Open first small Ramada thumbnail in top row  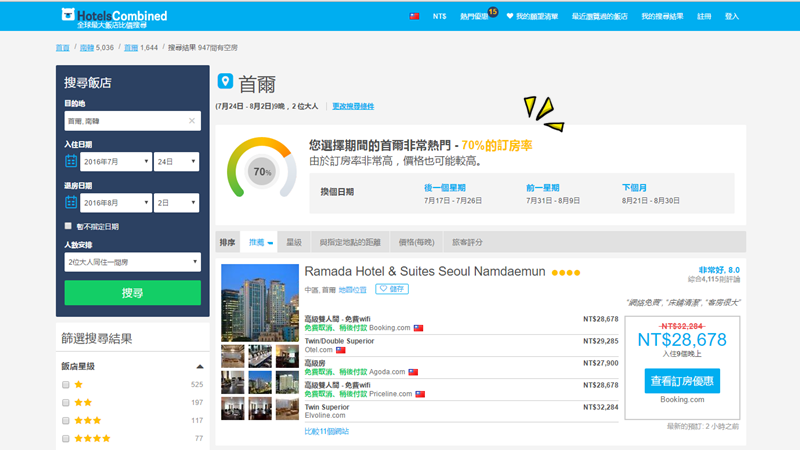[232, 356]
